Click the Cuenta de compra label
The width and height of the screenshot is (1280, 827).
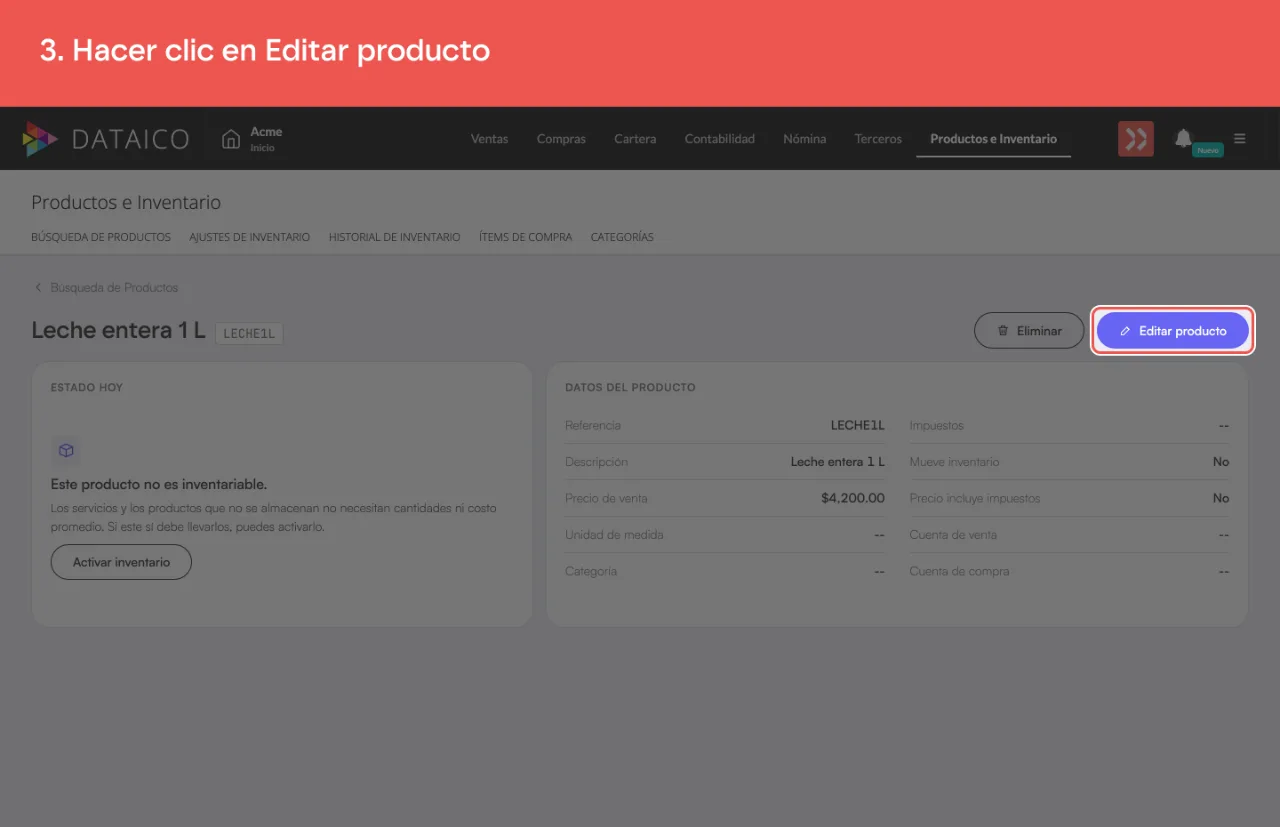tap(959, 572)
